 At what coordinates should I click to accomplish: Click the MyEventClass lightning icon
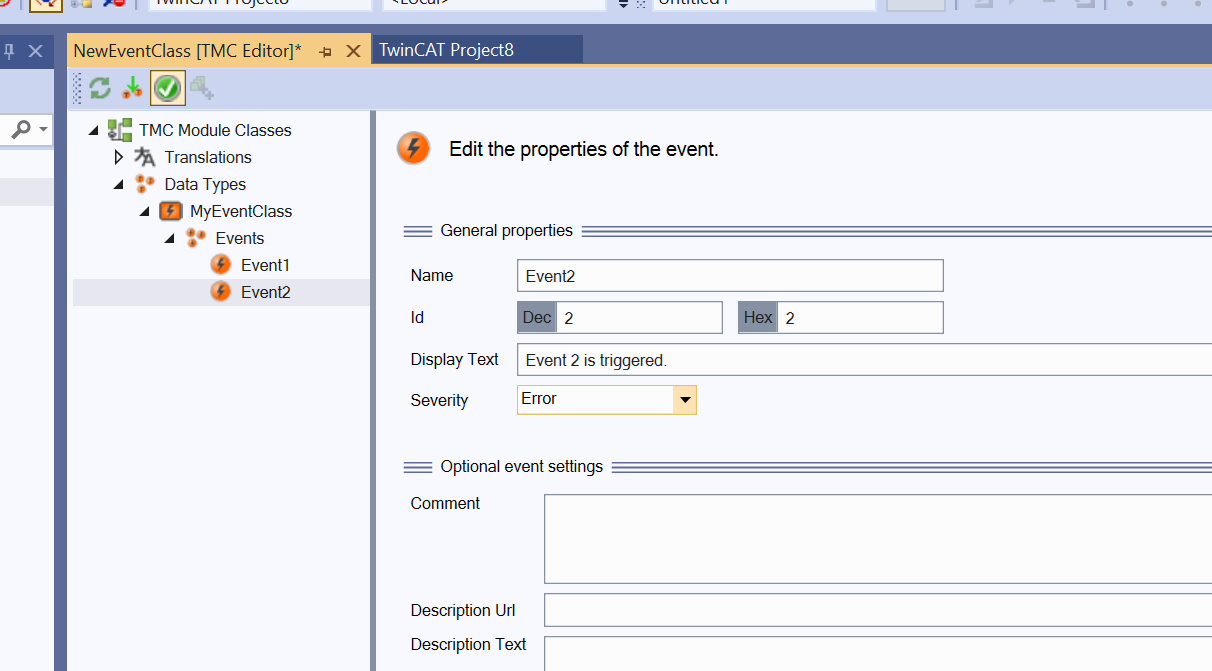(171, 211)
